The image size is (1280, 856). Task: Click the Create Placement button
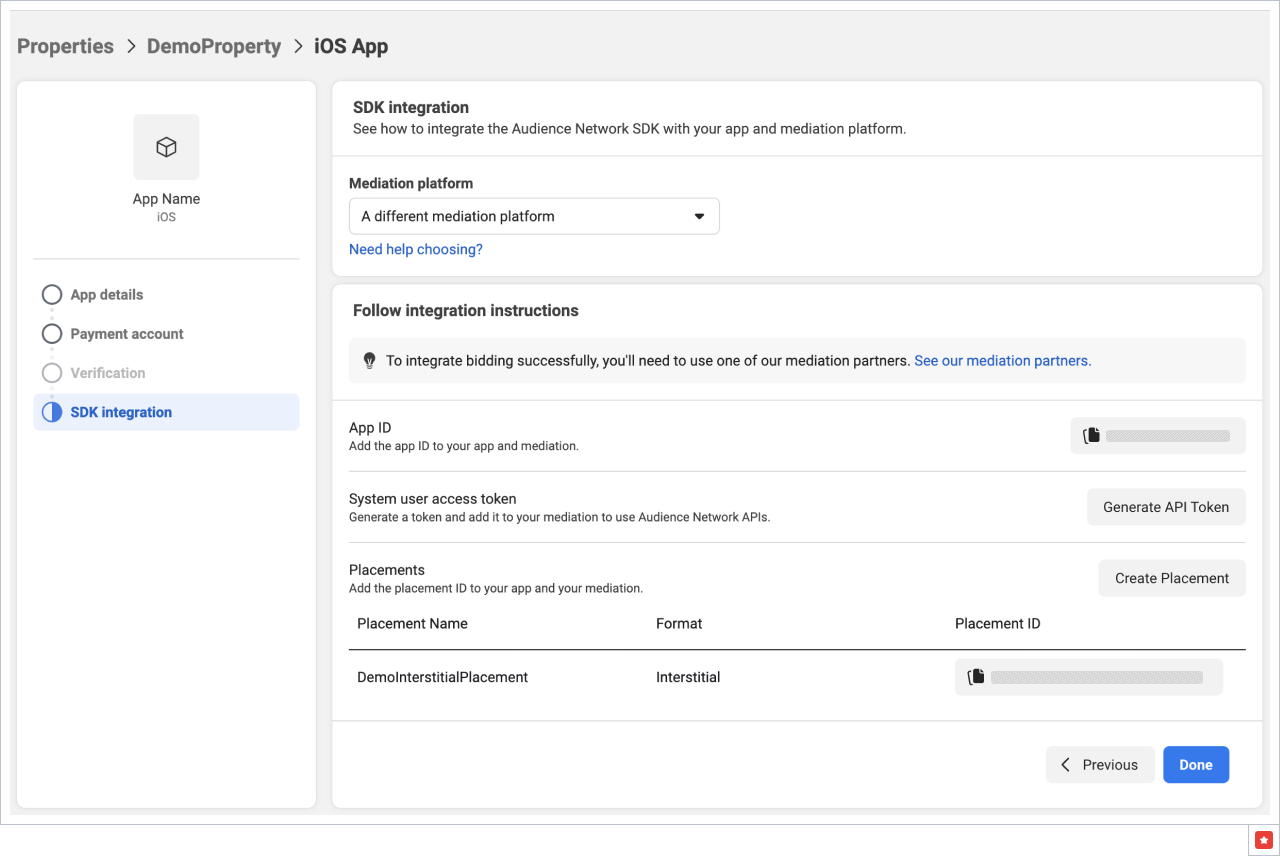point(1171,578)
